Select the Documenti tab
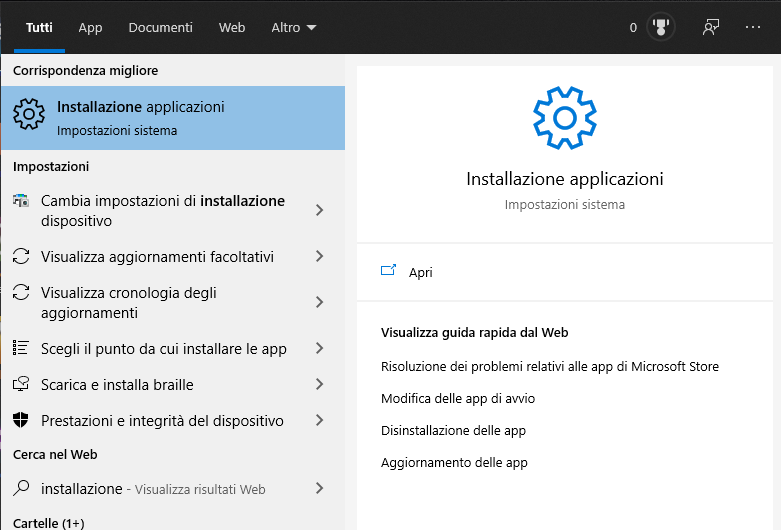This screenshot has width=781, height=530. tap(160, 27)
